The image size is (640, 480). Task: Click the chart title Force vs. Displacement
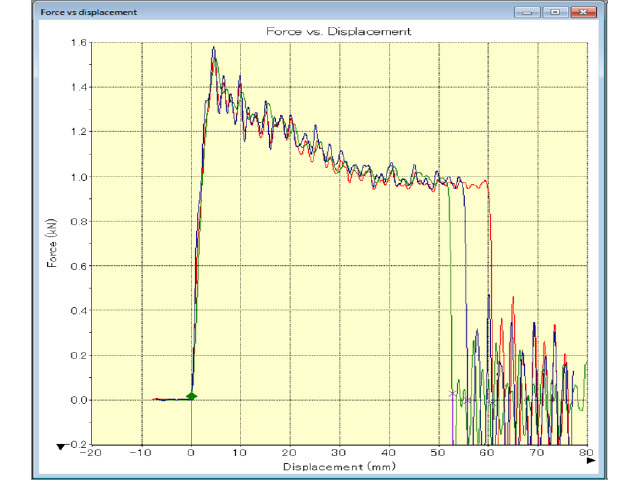click(339, 32)
